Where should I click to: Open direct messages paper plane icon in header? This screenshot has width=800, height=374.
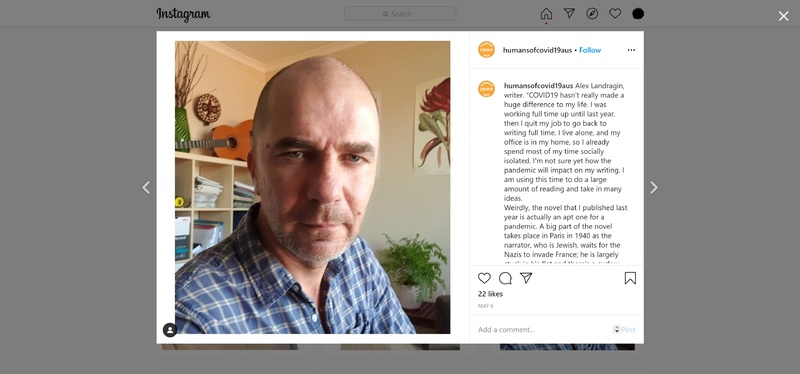point(569,13)
